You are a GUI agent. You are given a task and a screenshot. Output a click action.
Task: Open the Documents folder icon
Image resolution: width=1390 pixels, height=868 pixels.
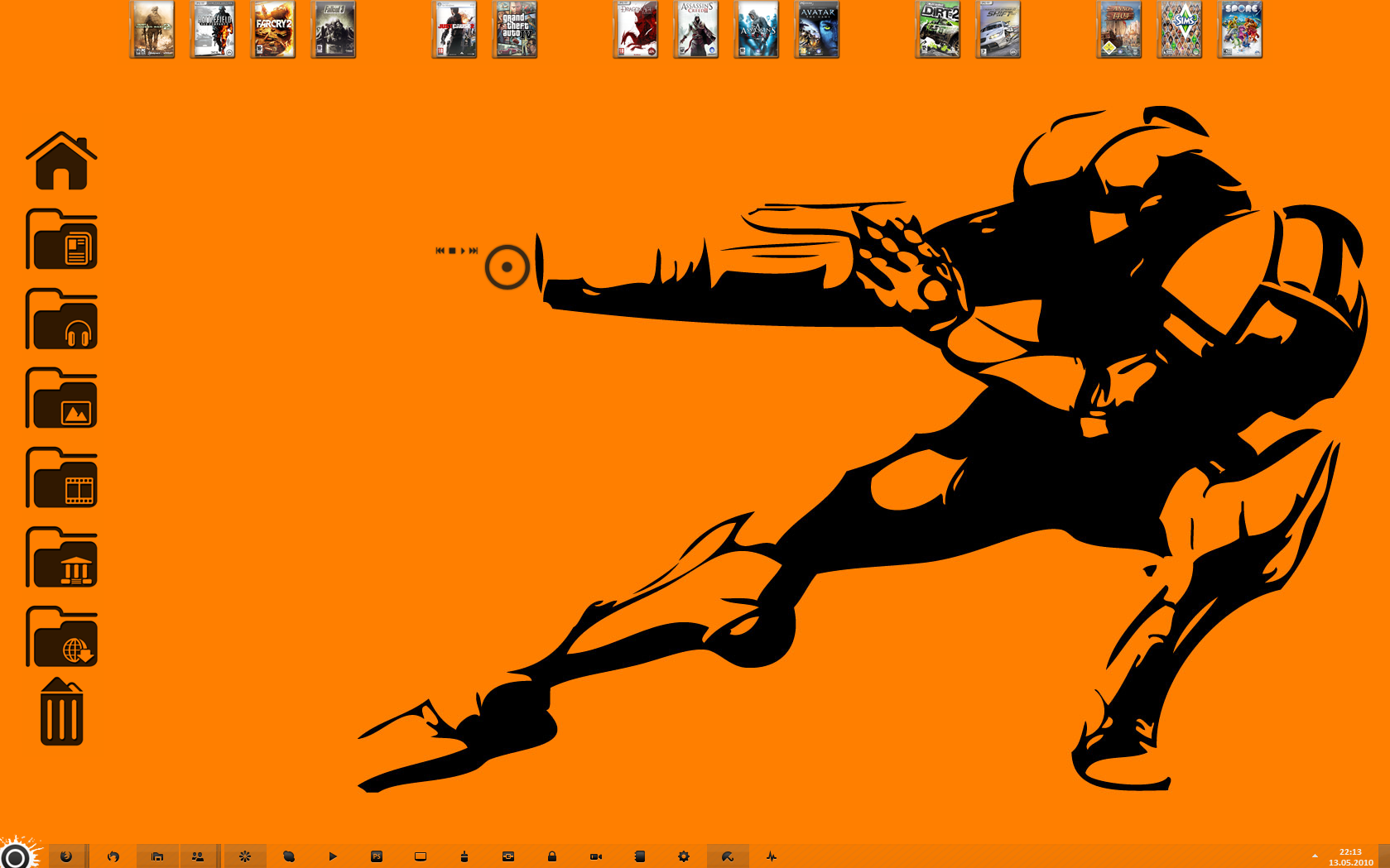tap(61, 239)
